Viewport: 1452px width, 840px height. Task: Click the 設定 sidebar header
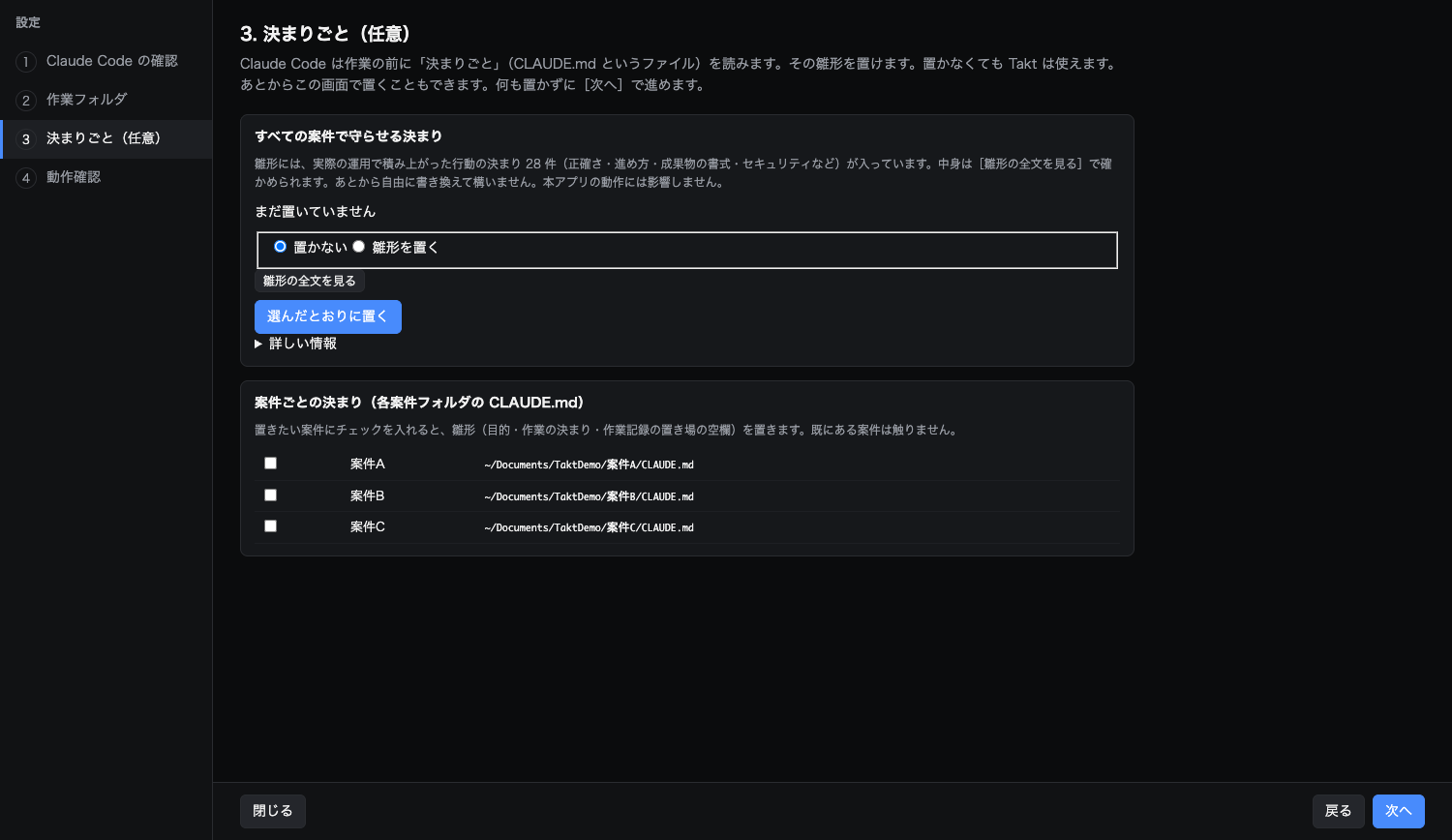(28, 22)
